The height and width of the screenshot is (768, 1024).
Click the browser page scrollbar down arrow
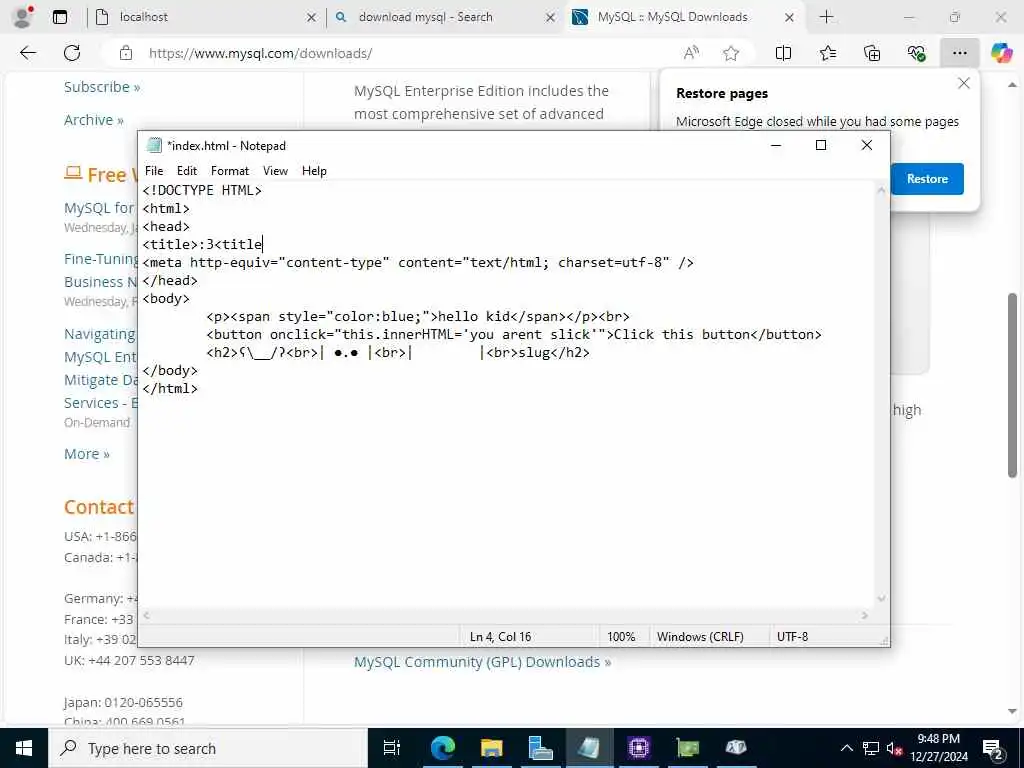coord(1012,711)
